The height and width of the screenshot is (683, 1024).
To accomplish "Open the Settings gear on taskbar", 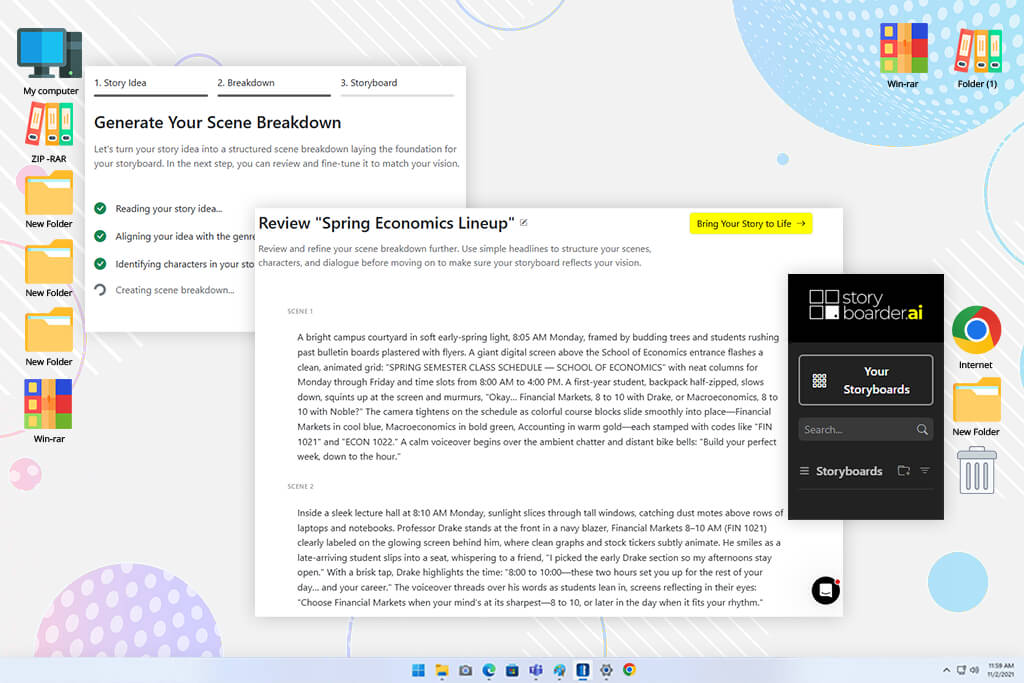I will [x=606, y=670].
